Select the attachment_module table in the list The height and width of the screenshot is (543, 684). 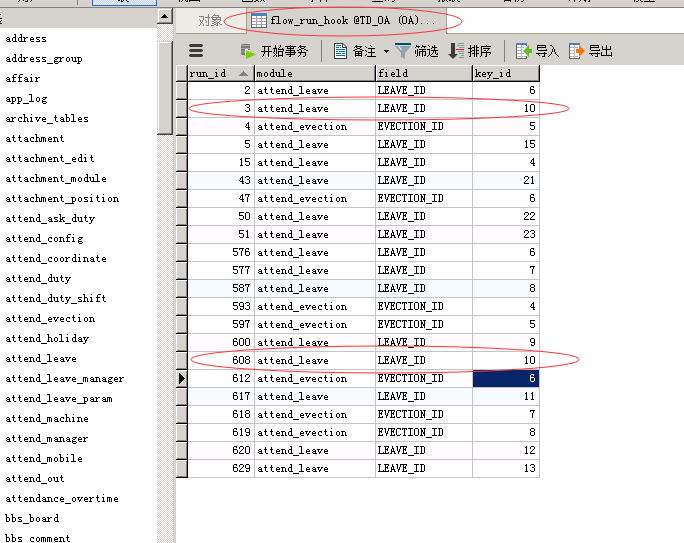pyautogui.click(x=56, y=179)
